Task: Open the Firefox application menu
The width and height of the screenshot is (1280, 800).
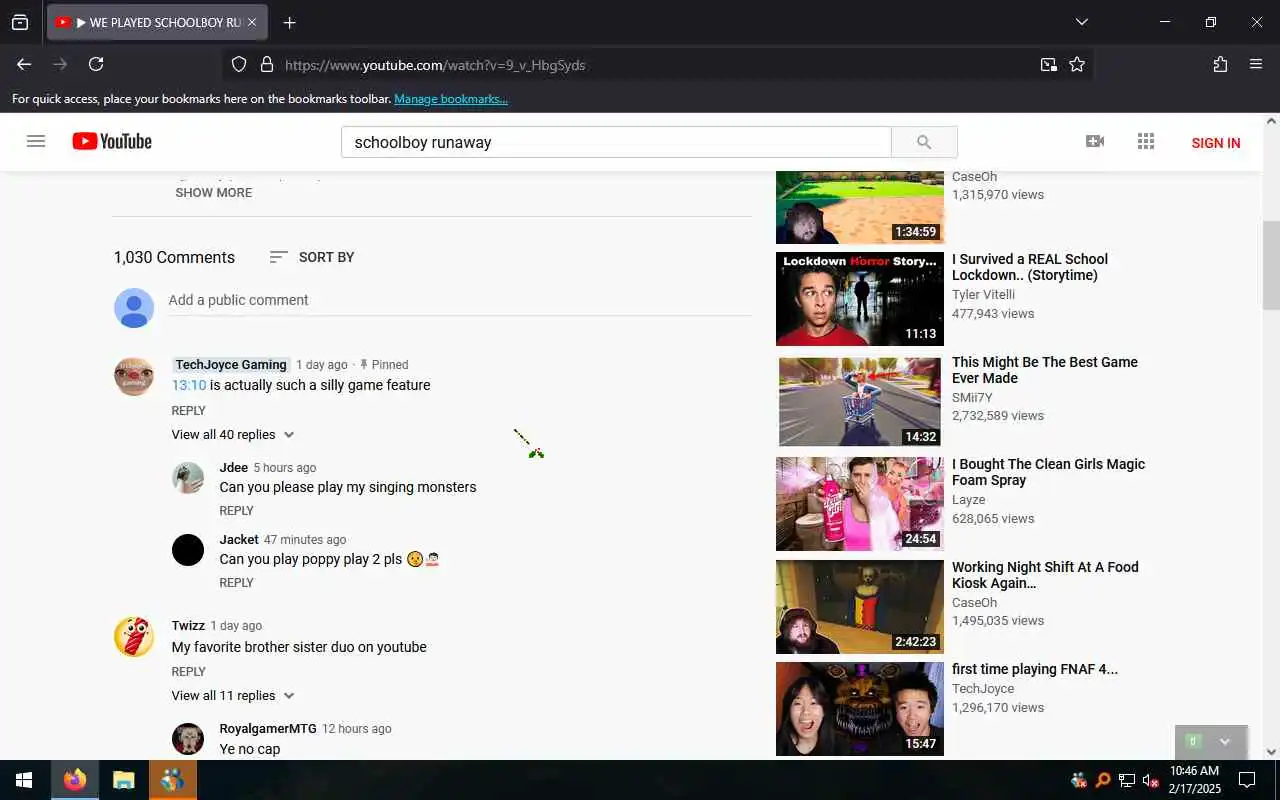Action: 1256,64
